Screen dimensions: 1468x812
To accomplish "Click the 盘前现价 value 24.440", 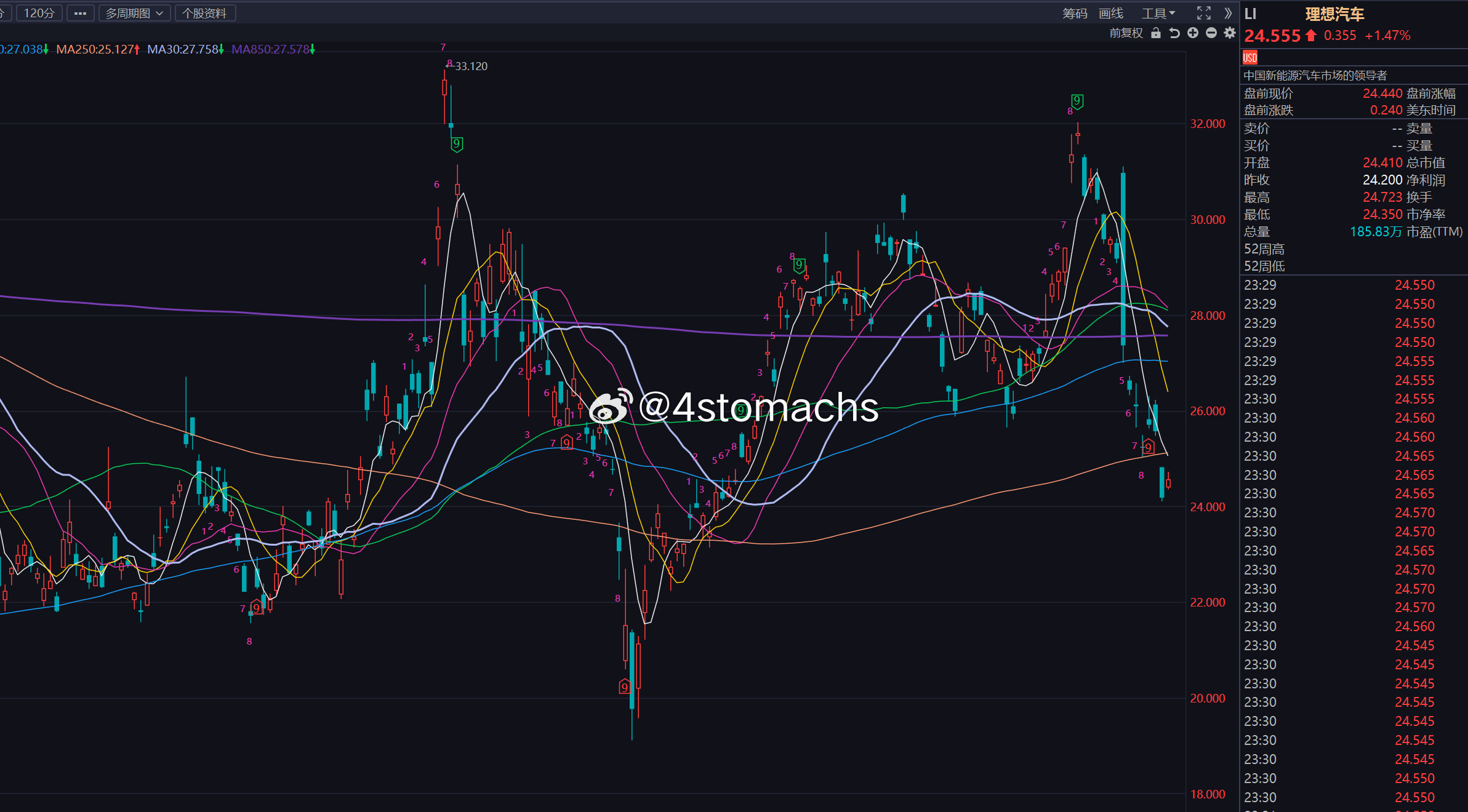I will tap(1382, 93).
